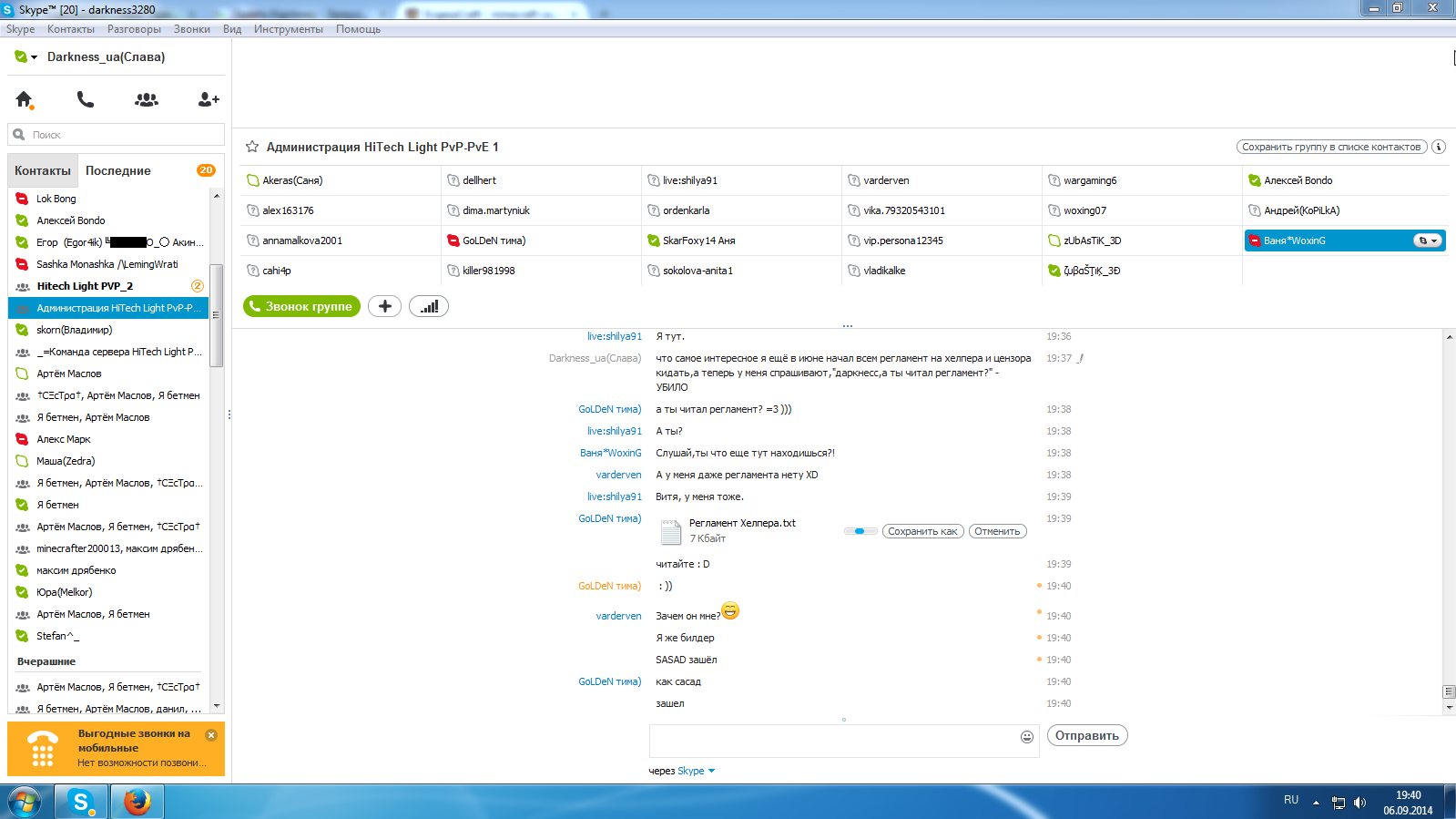This screenshot has width=1456, height=819.
Task: Add a new contact icon
Action: [209, 99]
